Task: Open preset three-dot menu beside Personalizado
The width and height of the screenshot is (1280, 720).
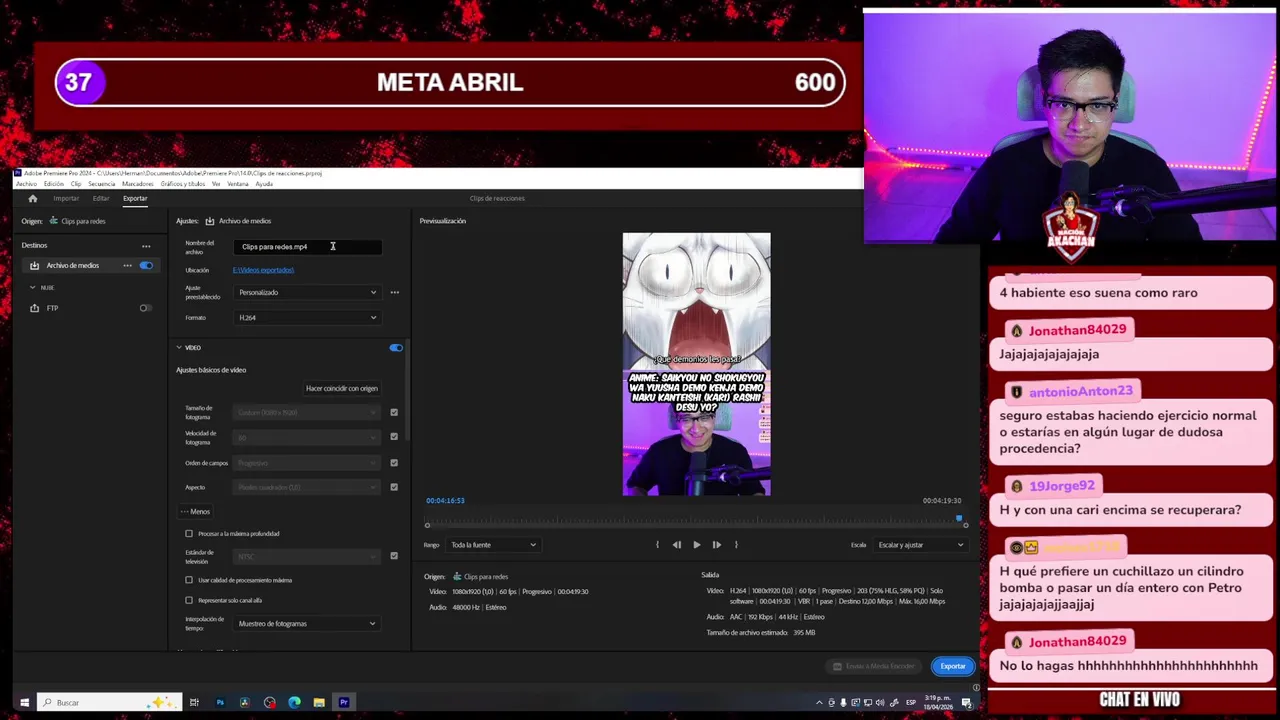Action: (394, 292)
